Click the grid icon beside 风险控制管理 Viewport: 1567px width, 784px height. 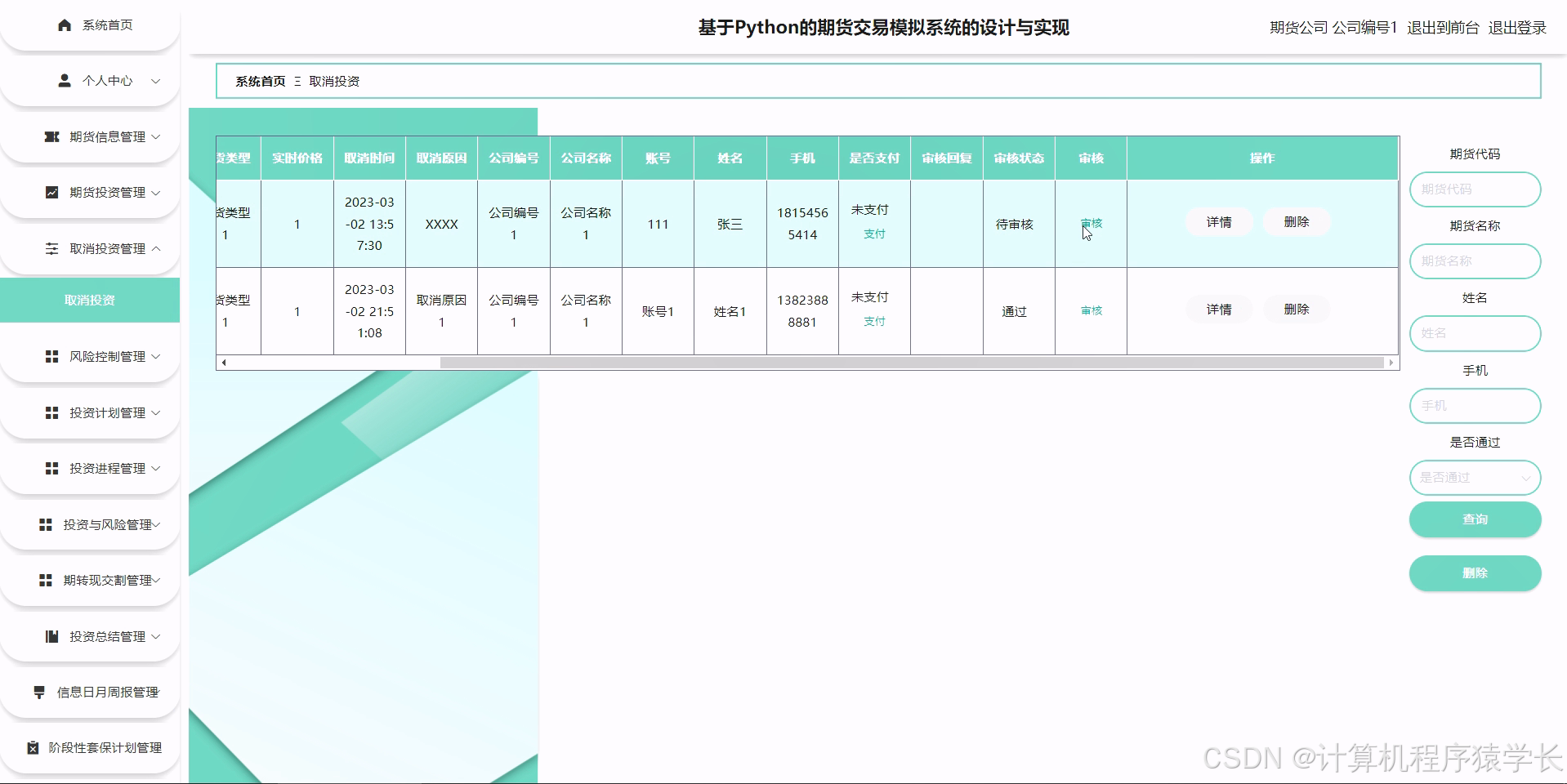pos(51,356)
